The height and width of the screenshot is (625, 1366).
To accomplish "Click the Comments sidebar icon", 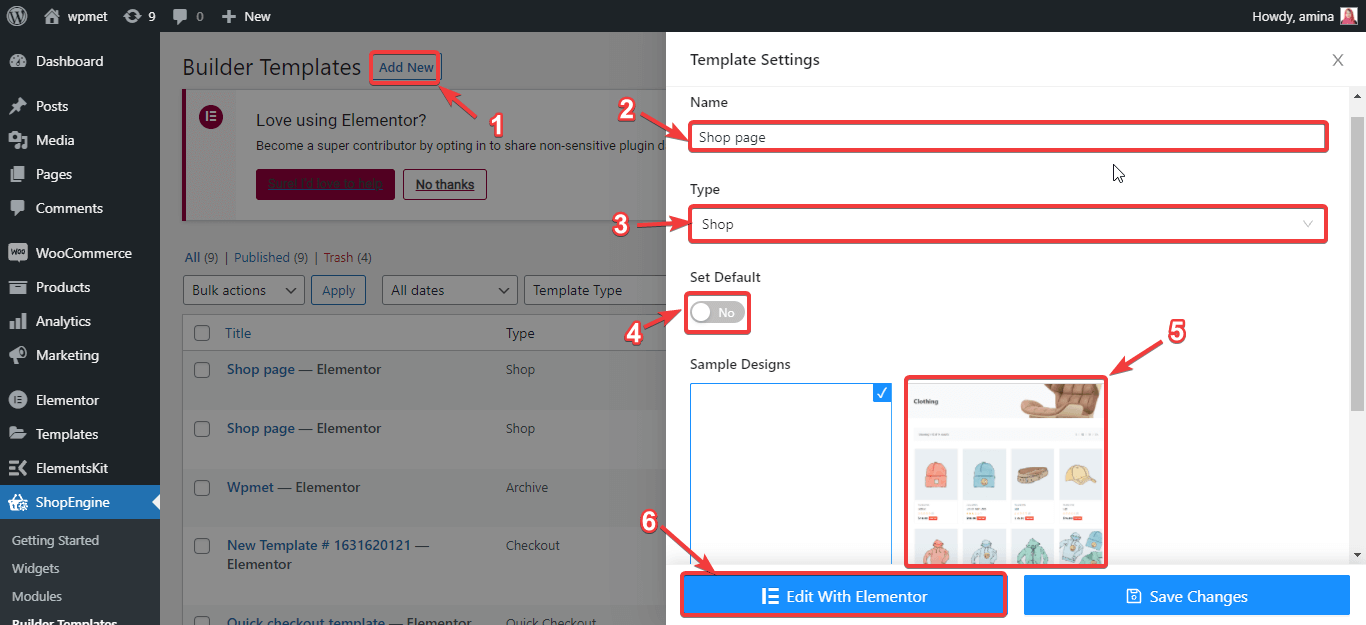I will pos(17,208).
